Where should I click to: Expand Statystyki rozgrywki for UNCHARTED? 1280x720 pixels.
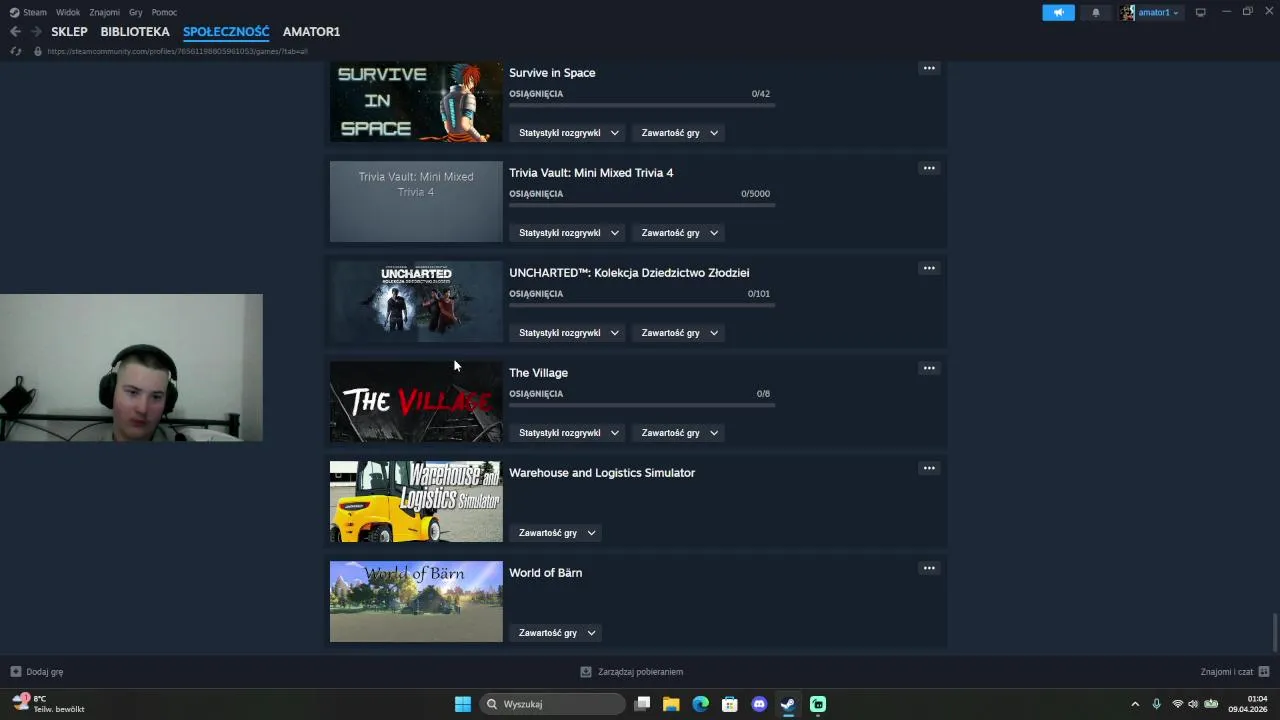(568, 333)
